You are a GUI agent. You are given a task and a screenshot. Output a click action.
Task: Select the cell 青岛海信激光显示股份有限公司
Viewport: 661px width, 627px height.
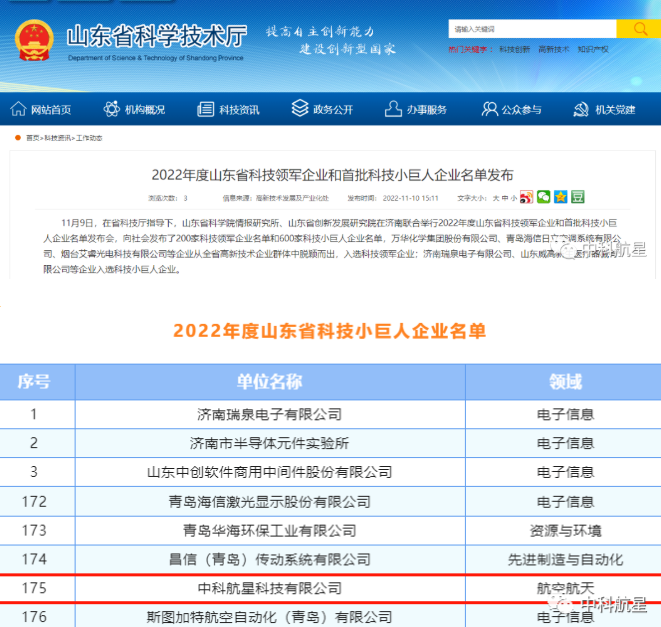pos(270,502)
